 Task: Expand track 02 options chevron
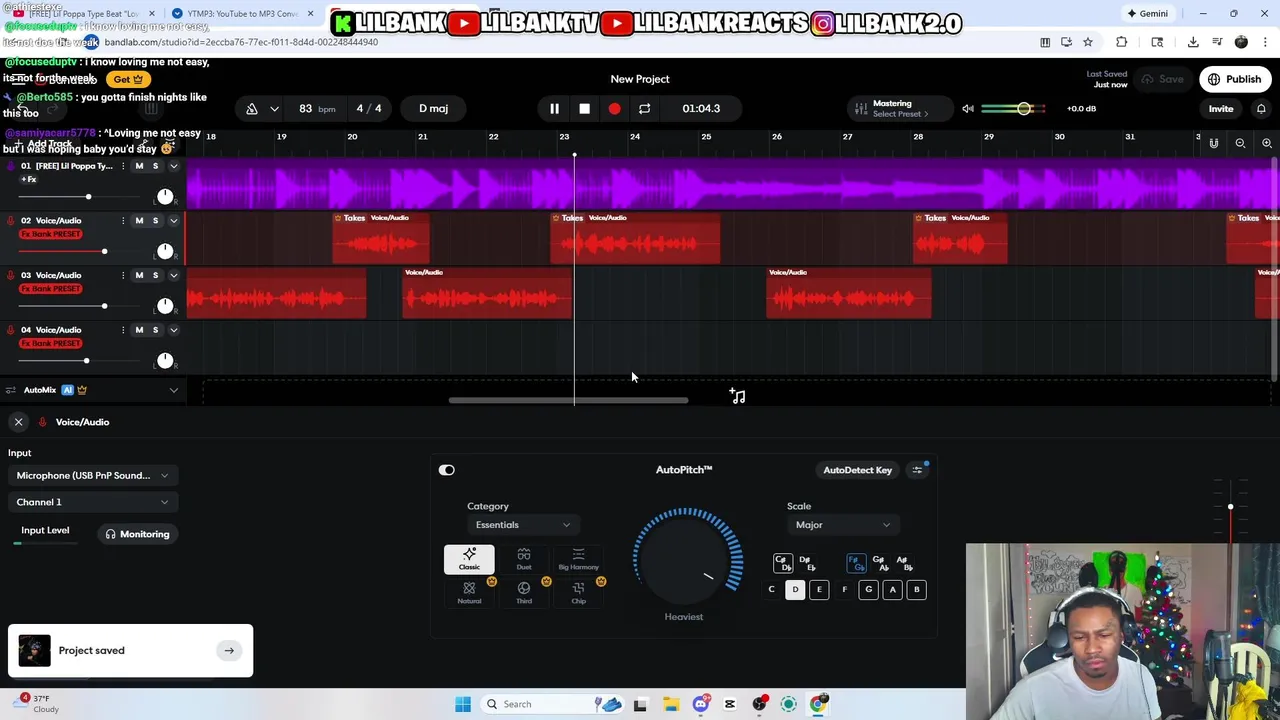173,220
